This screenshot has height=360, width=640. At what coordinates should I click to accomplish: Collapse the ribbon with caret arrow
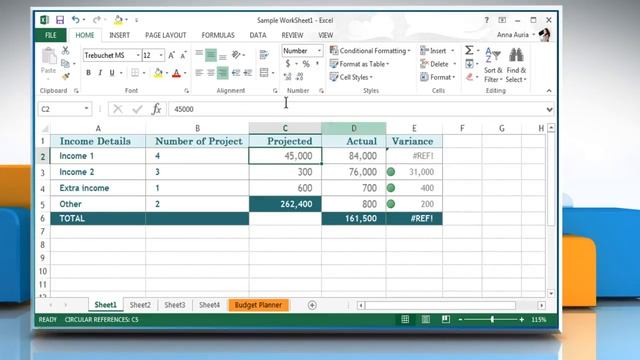point(549,91)
